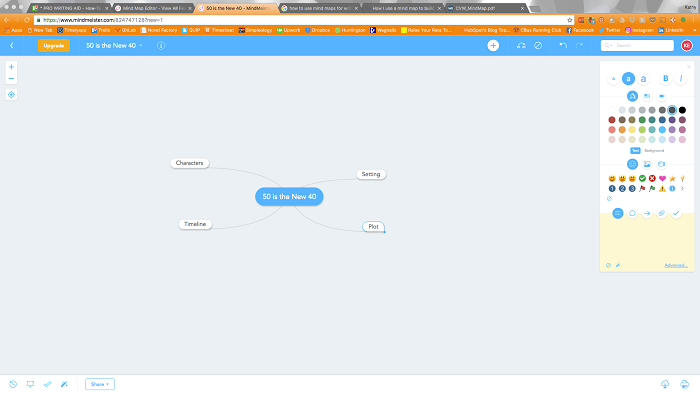Add the red flag icon to topic

click(x=642, y=189)
